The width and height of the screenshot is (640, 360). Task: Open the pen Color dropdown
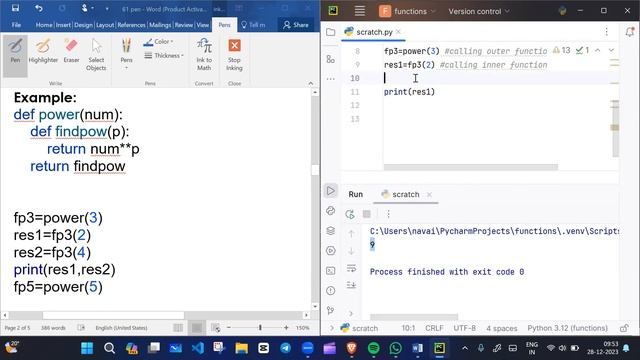click(x=159, y=42)
